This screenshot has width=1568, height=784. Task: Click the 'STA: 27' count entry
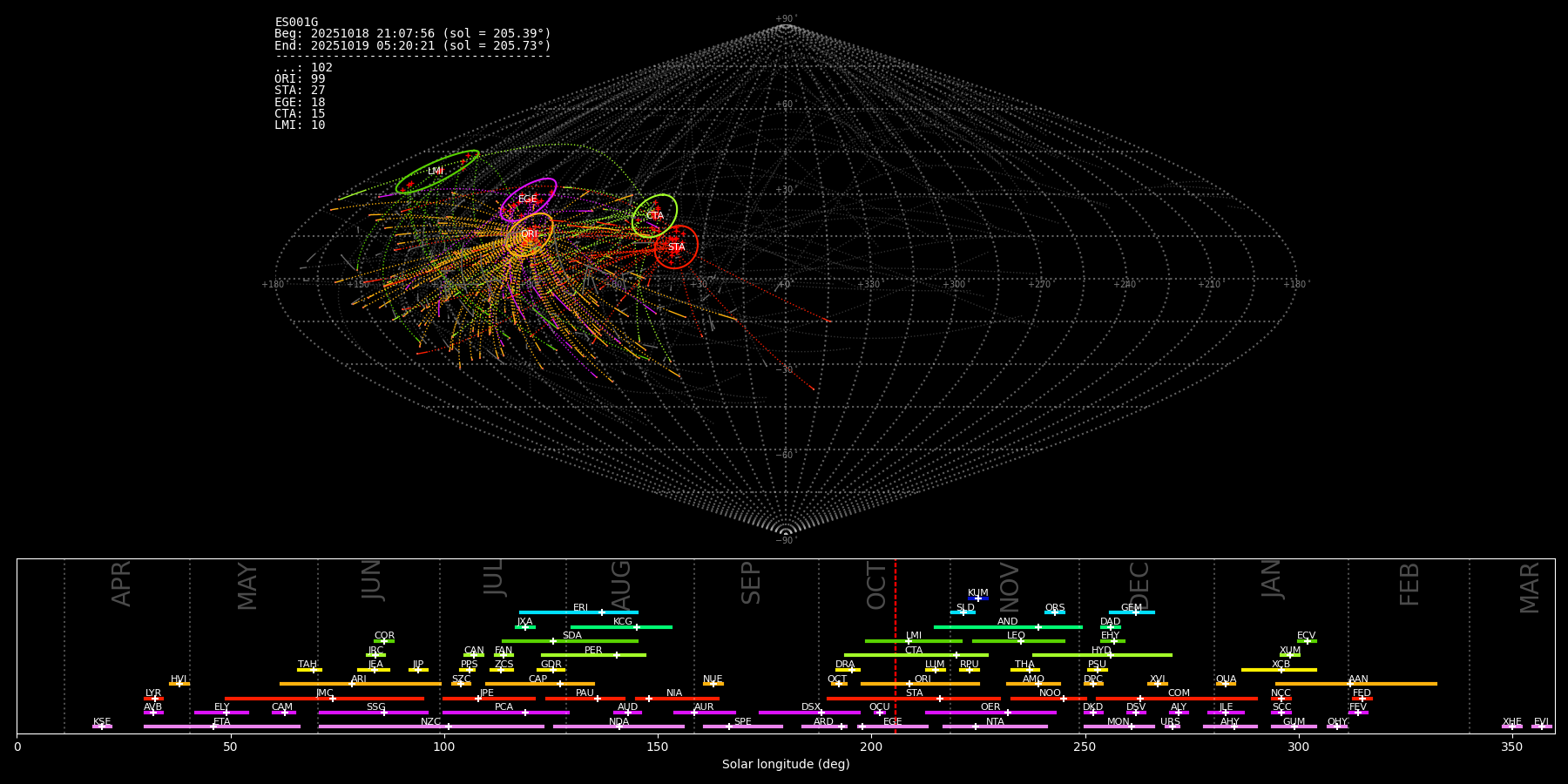[300, 91]
